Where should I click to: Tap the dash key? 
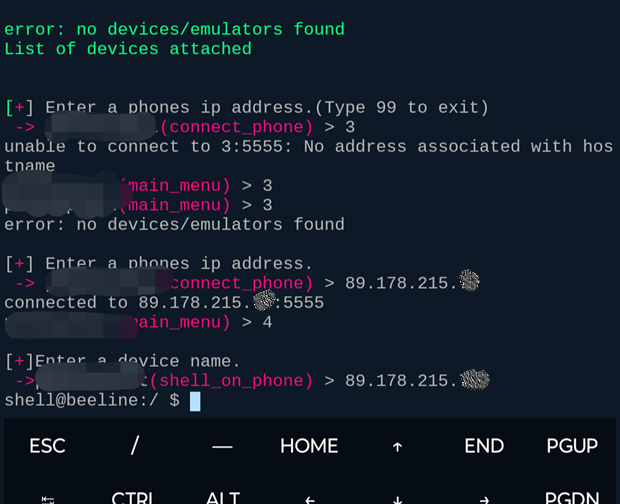222,446
